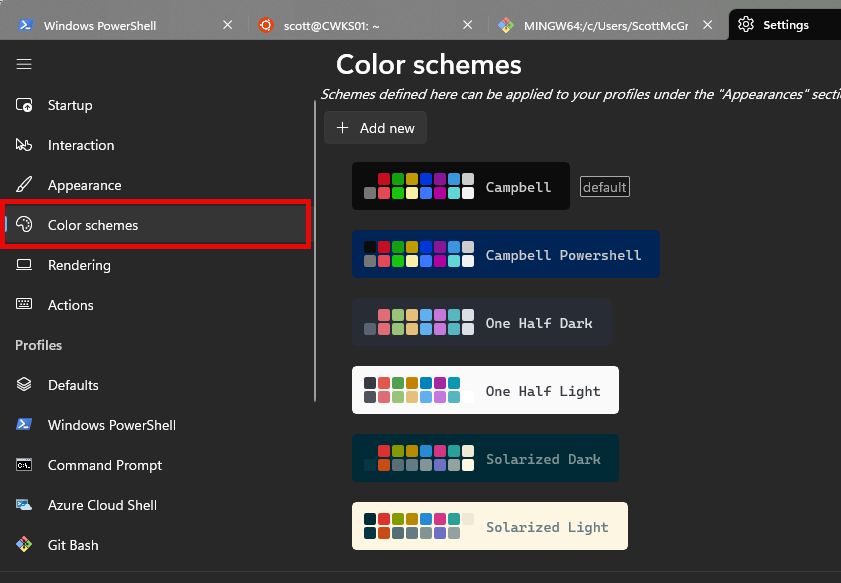The image size is (841, 583).
Task: Click the Git Bash profile icon
Action: [24, 544]
